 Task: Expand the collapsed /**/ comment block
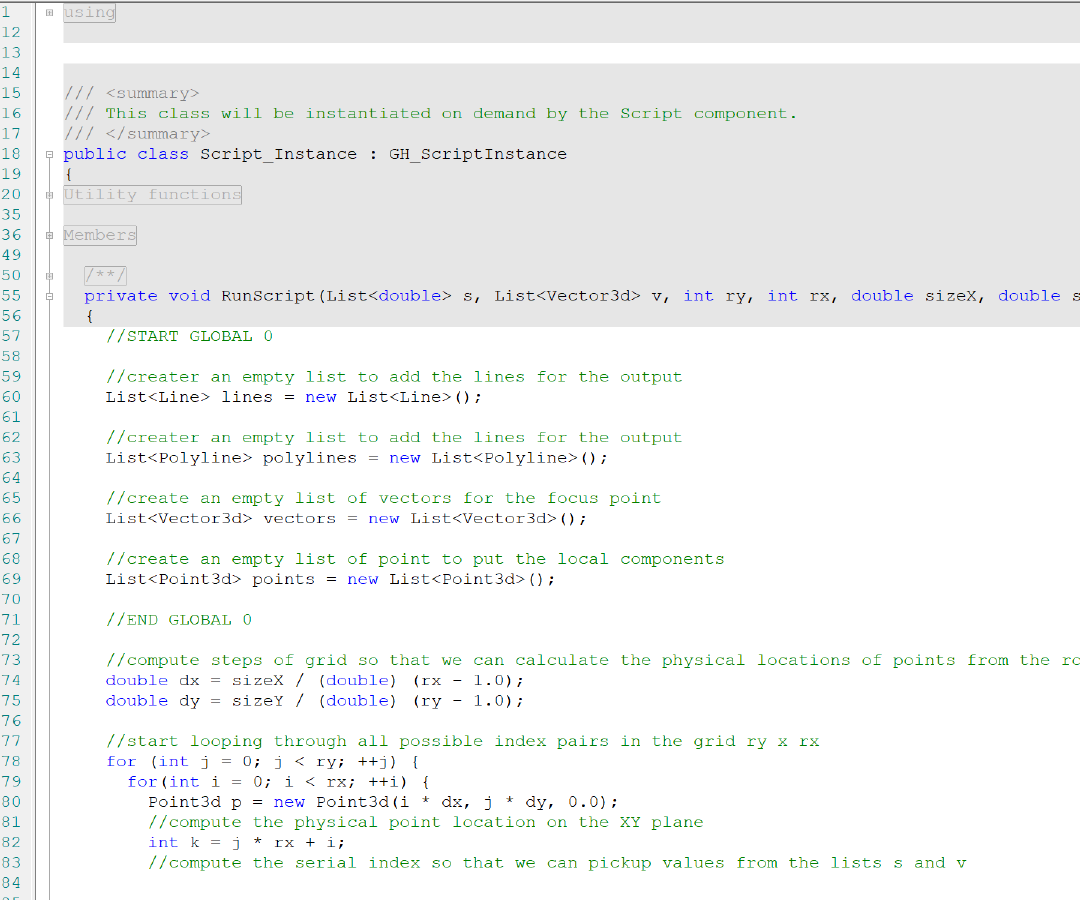click(x=50, y=276)
